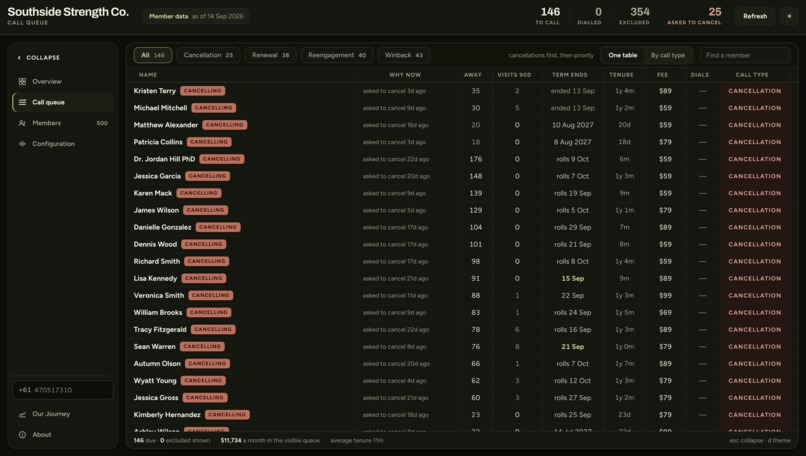The height and width of the screenshot is (456, 806).
Task: Click Lisa Kennedy's 15 Sep term end
Action: pos(572,278)
